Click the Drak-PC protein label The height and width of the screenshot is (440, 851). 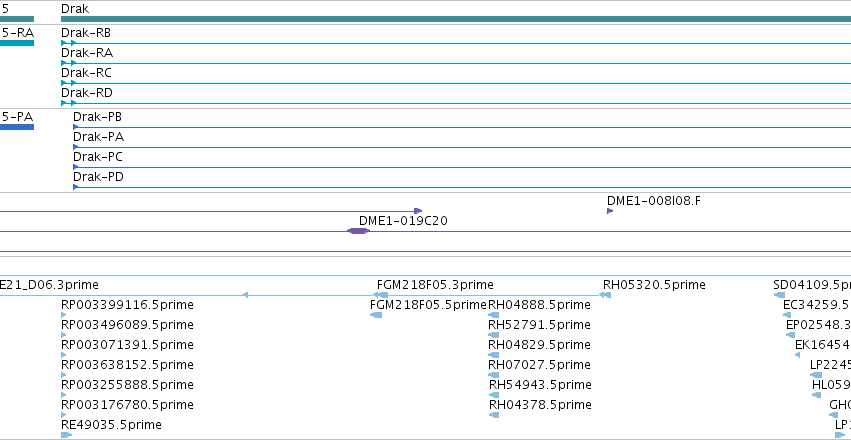(x=98, y=157)
